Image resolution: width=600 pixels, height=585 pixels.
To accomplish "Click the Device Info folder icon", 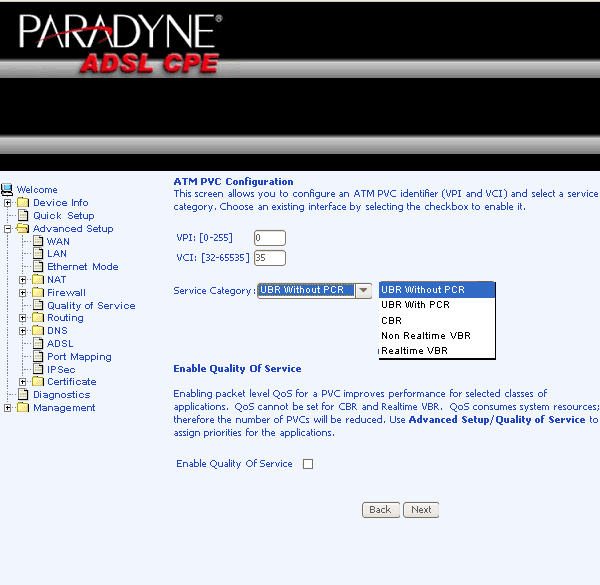I will pyautogui.click(x=23, y=202).
